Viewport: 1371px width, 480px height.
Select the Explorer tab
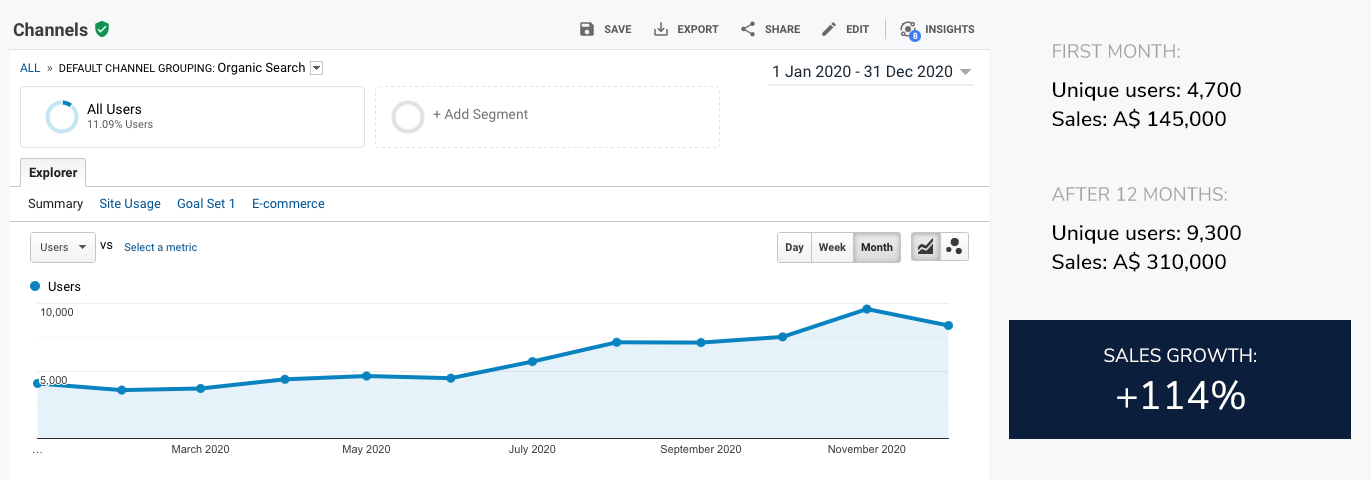pyautogui.click(x=53, y=173)
